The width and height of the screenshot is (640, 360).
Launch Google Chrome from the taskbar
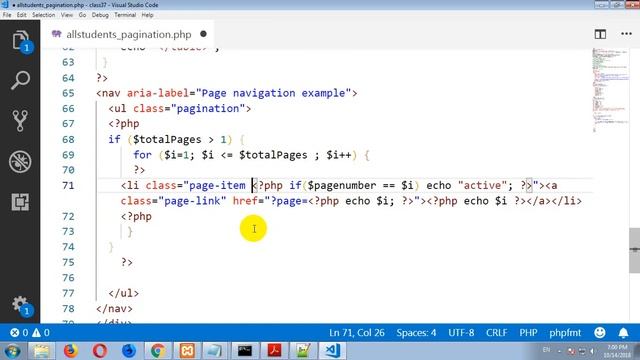[x=158, y=351]
